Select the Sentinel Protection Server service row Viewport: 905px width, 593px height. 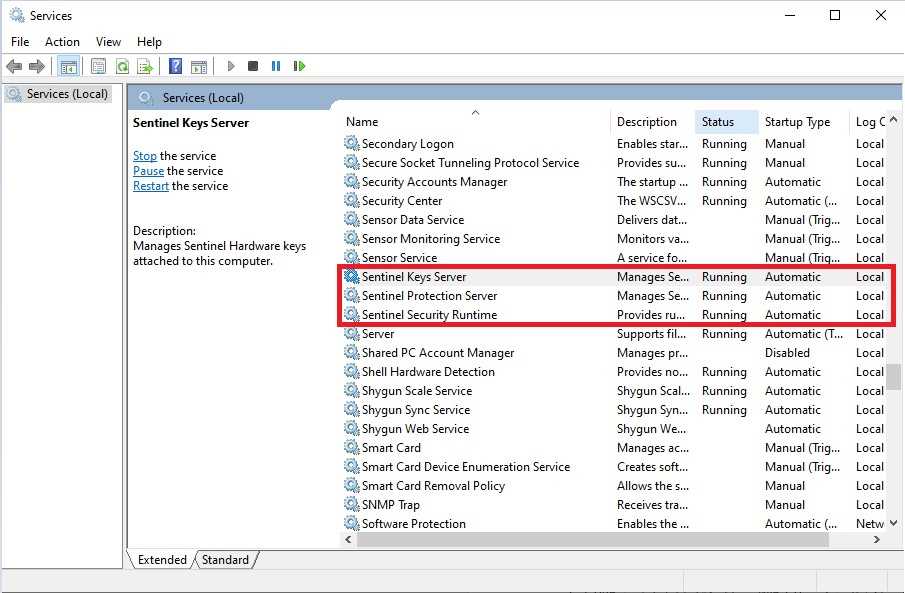click(429, 296)
